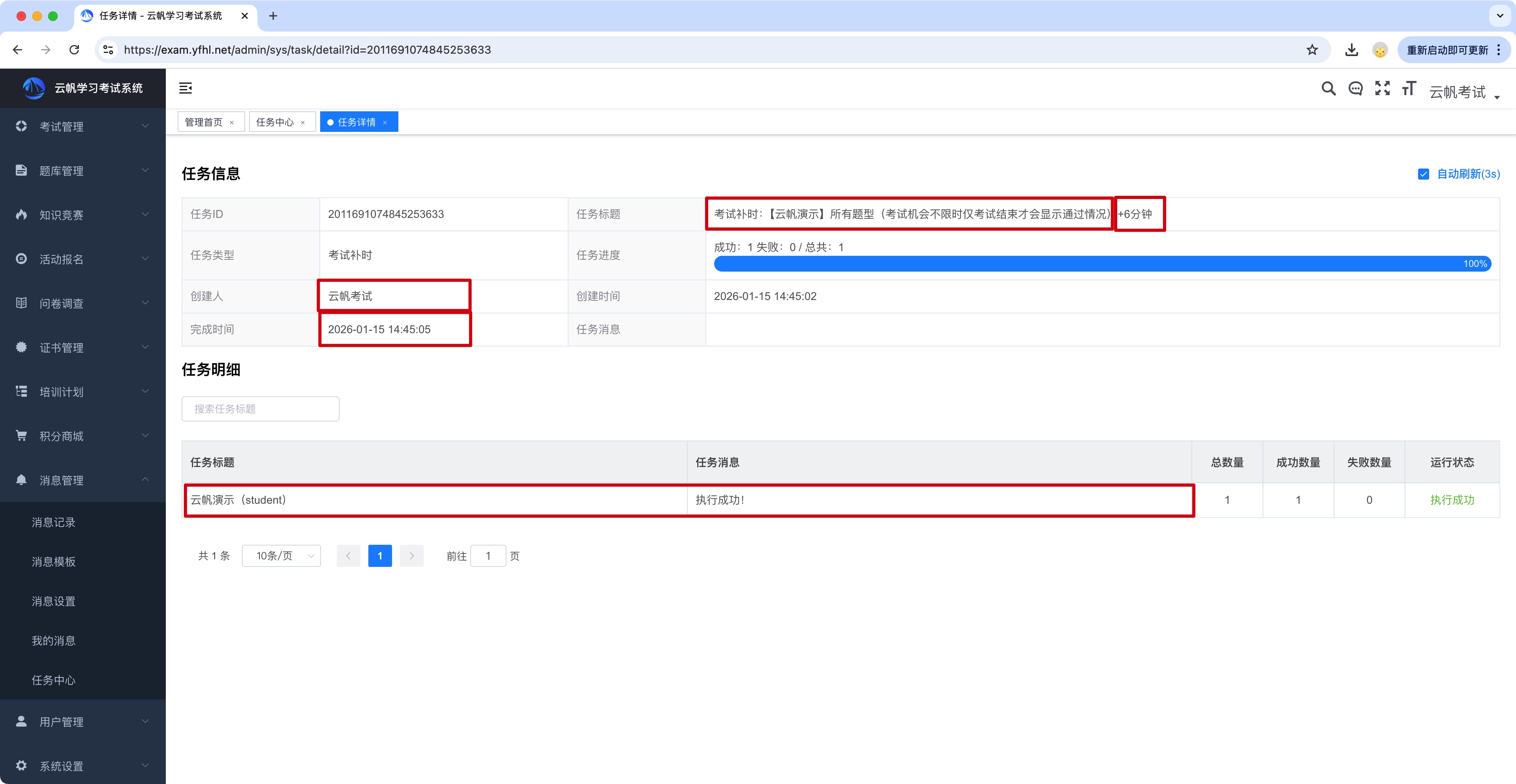The image size is (1516, 784).
Task: Collapse sidebar with hamburger menu icon
Action: click(186, 88)
